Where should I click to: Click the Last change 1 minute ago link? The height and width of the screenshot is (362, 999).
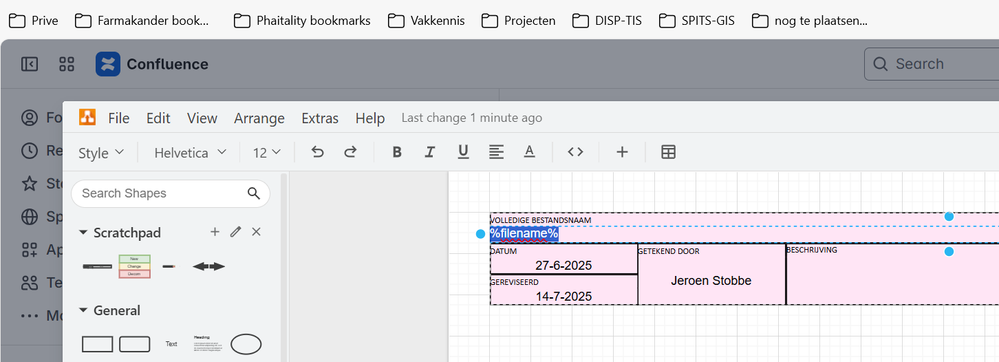coord(471,118)
